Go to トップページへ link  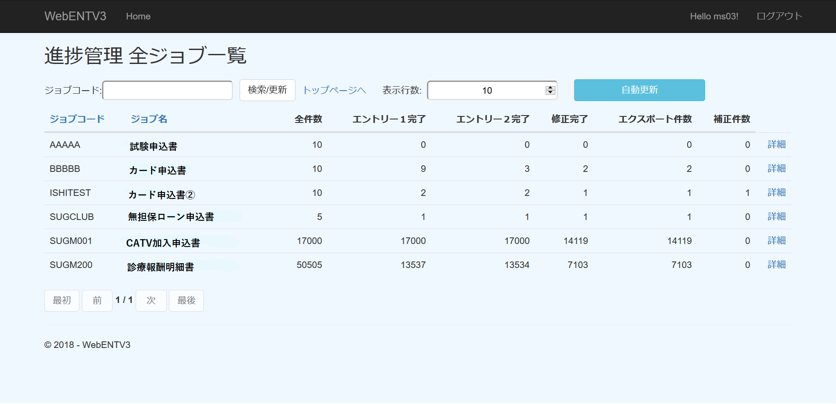[x=334, y=90]
